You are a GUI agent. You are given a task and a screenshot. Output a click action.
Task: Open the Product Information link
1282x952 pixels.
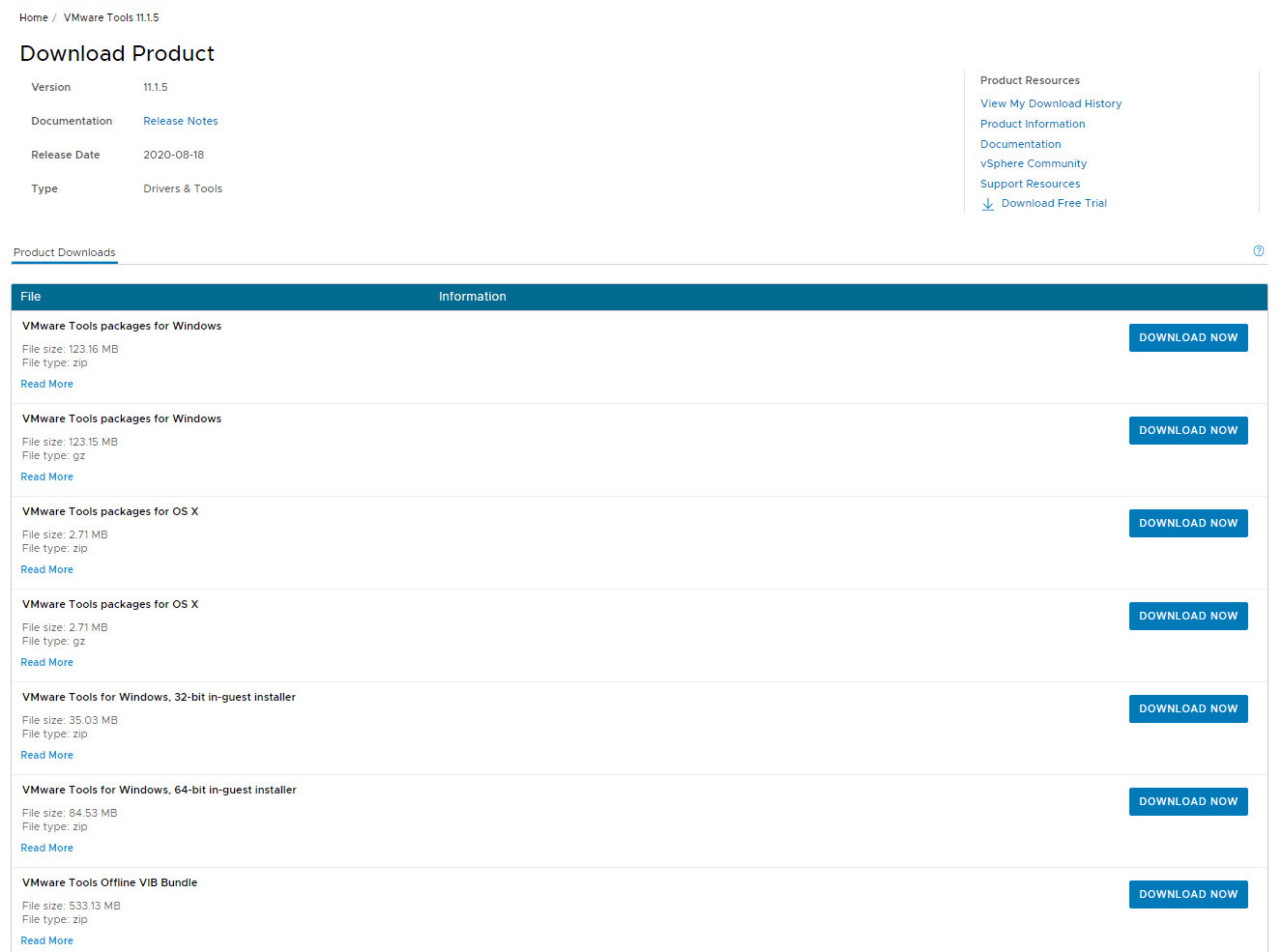pyautogui.click(x=1033, y=124)
